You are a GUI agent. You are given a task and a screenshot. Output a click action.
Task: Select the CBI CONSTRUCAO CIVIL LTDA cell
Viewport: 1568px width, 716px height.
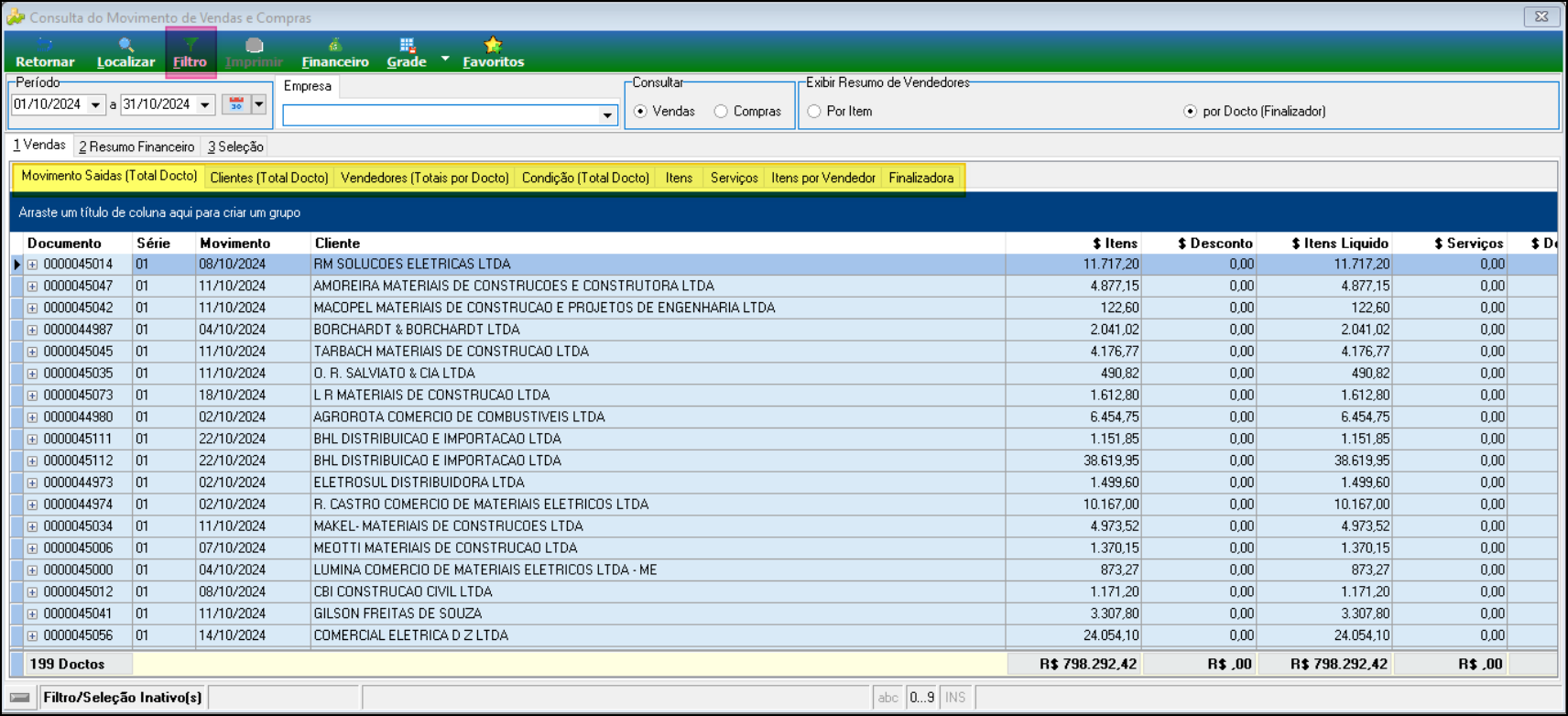[x=658, y=591]
